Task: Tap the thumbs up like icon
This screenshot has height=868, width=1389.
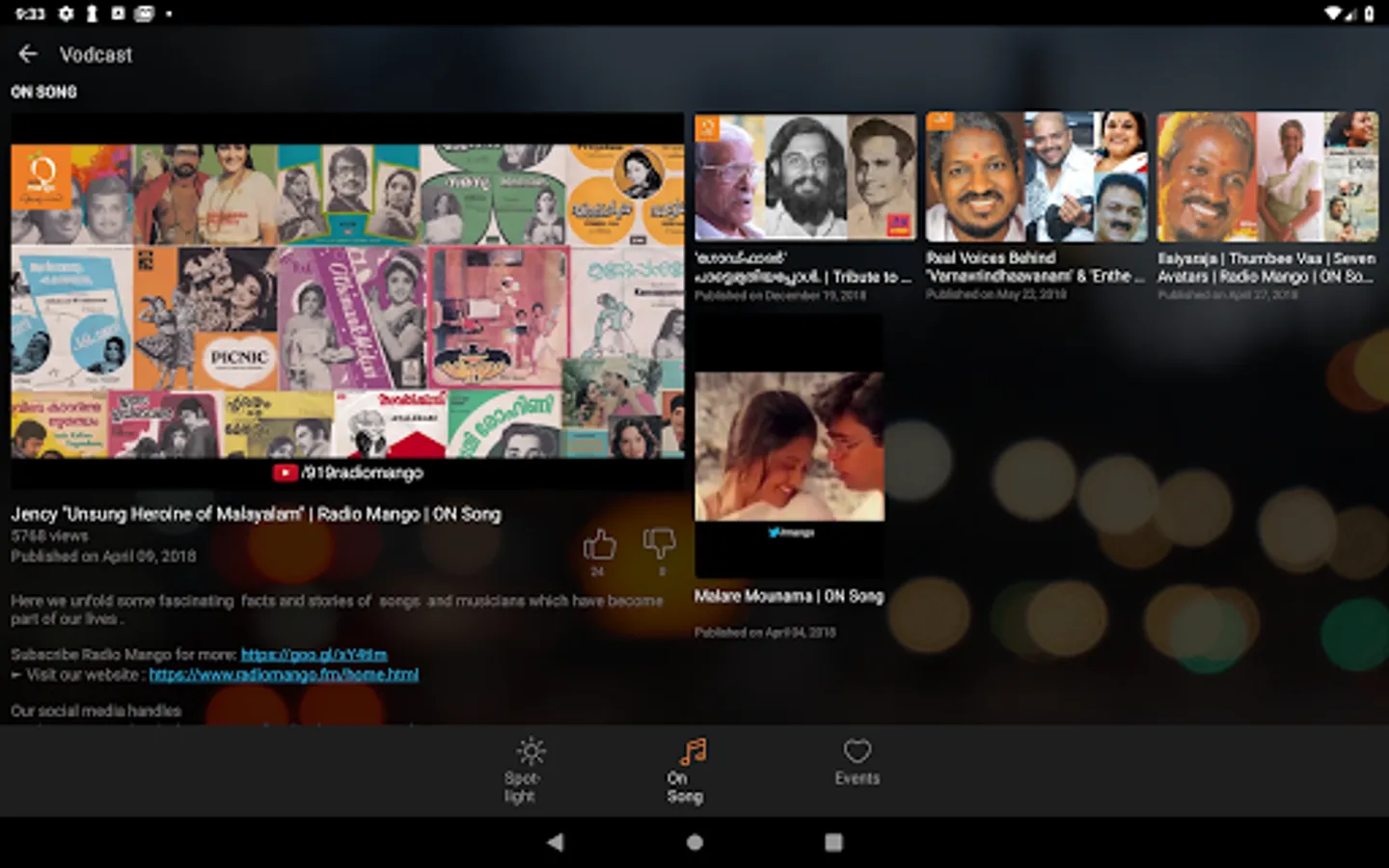Action: pyautogui.click(x=599, y=545)
